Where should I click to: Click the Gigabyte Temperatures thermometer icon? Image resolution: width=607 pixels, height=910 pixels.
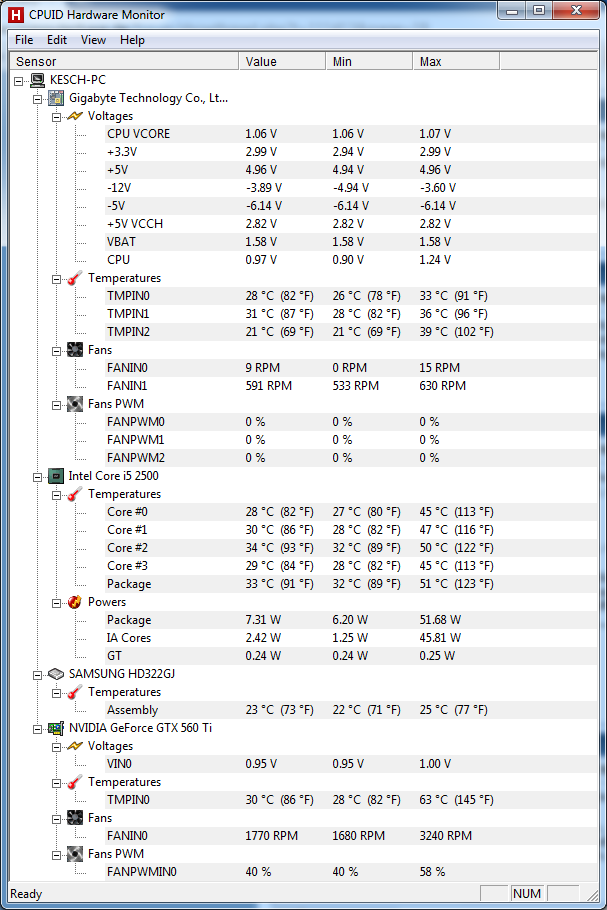click(x=75, y=278)
